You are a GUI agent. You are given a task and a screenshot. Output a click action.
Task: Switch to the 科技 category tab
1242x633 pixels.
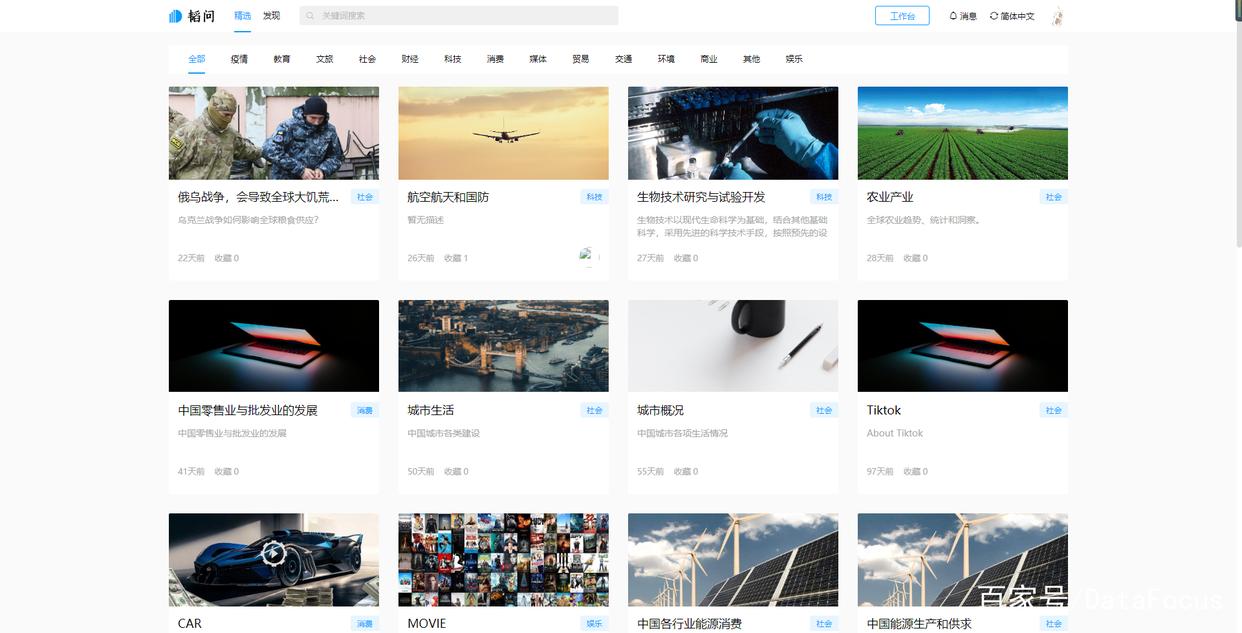pyautogui.click(x=452, y=59)
